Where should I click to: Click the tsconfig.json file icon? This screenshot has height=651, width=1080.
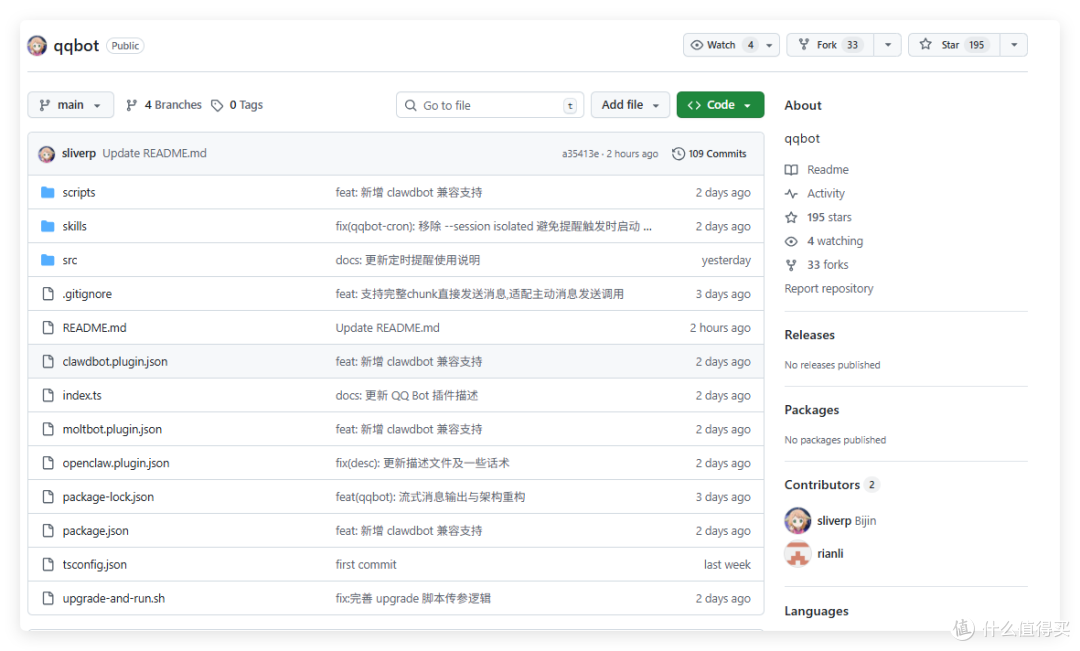(x=48, y=564)
